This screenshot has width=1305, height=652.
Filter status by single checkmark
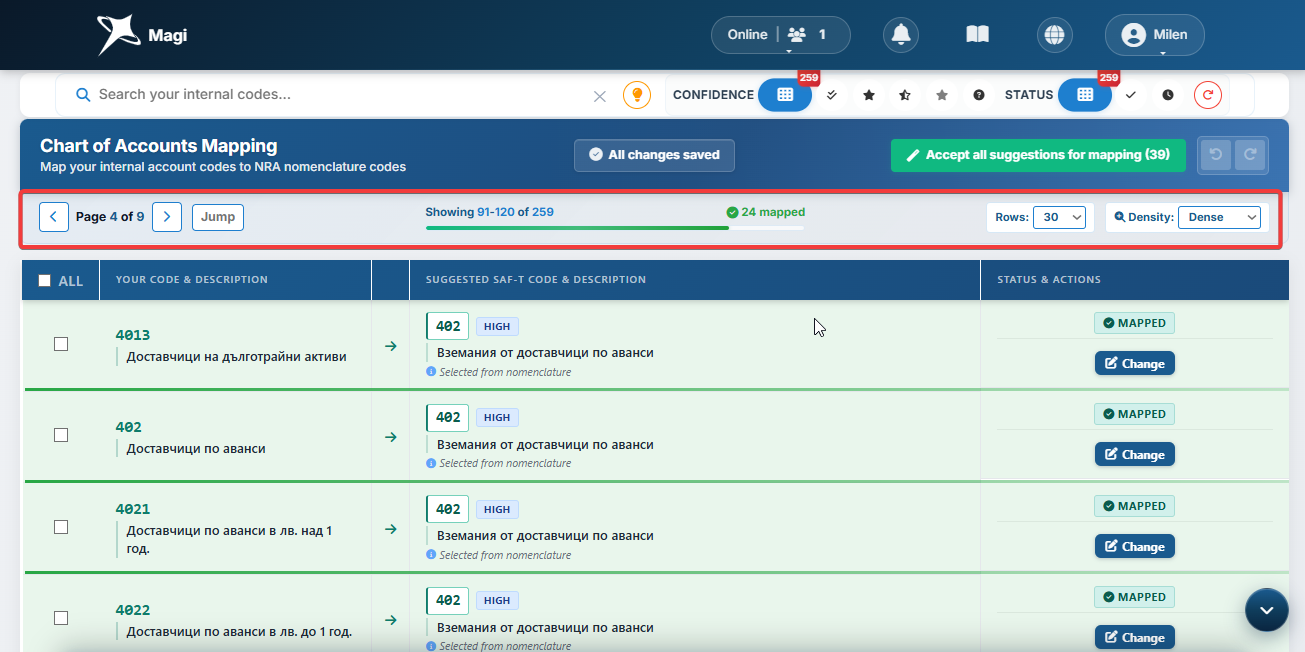pos(1131,95)
